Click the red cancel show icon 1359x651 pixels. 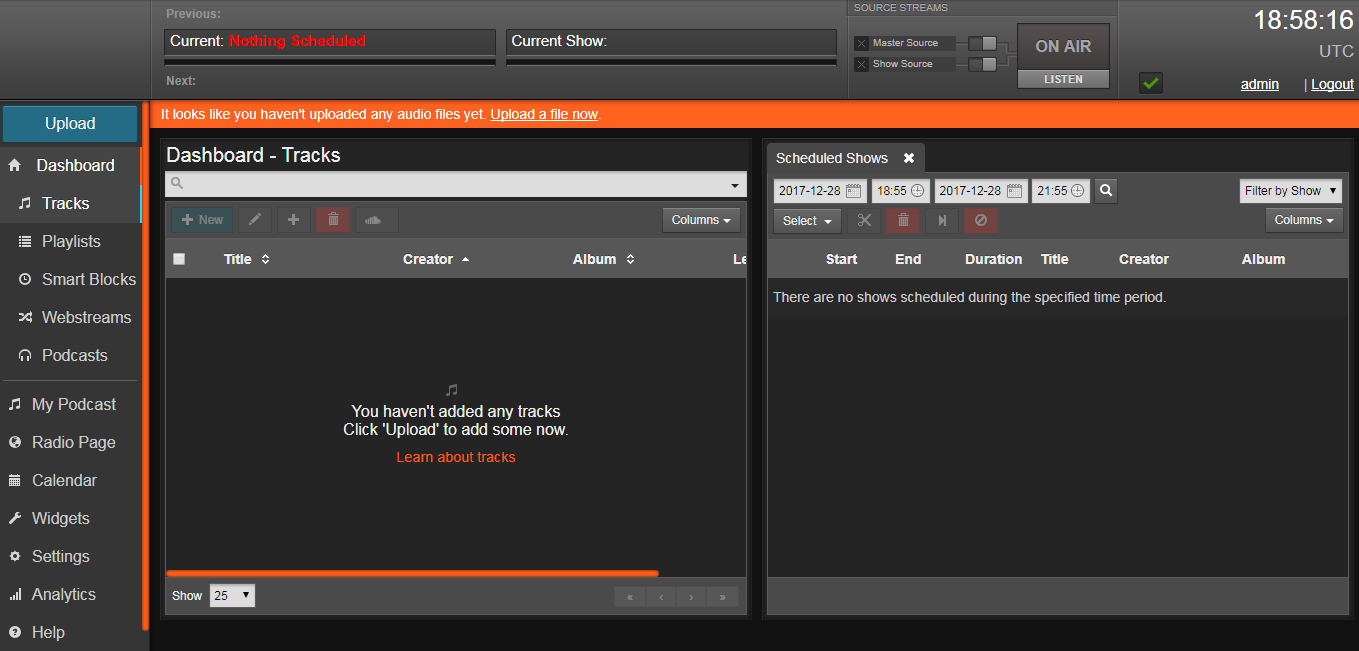tap(981, 221)
